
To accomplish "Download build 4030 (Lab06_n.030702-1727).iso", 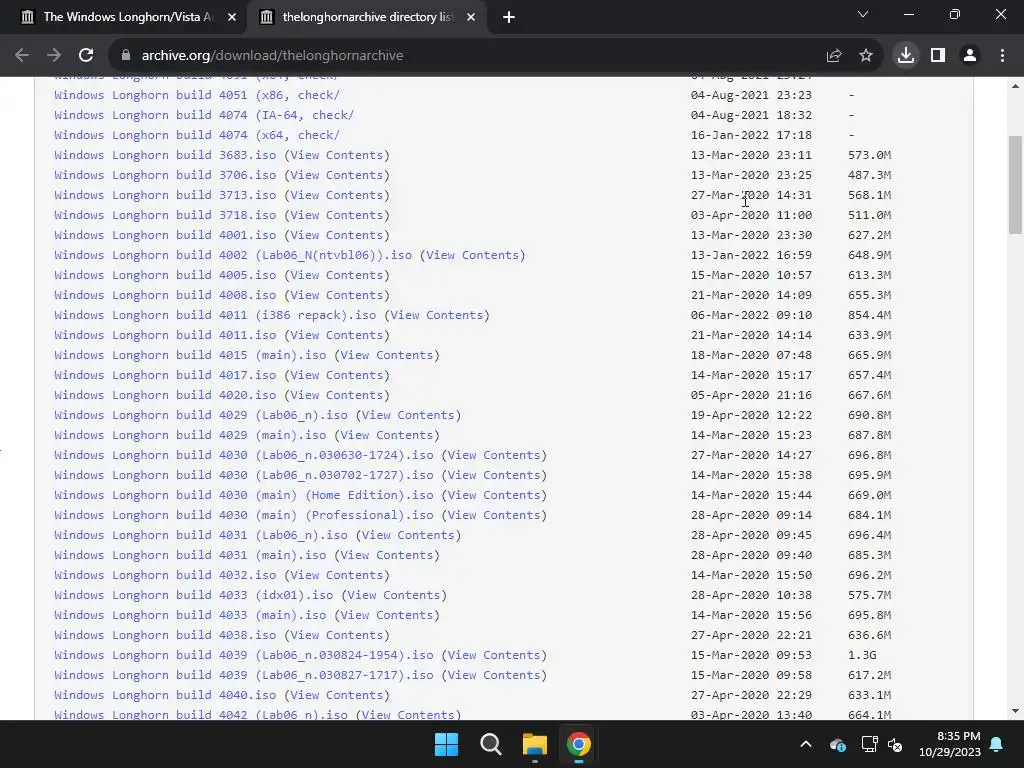I will [x=244, y=475].
